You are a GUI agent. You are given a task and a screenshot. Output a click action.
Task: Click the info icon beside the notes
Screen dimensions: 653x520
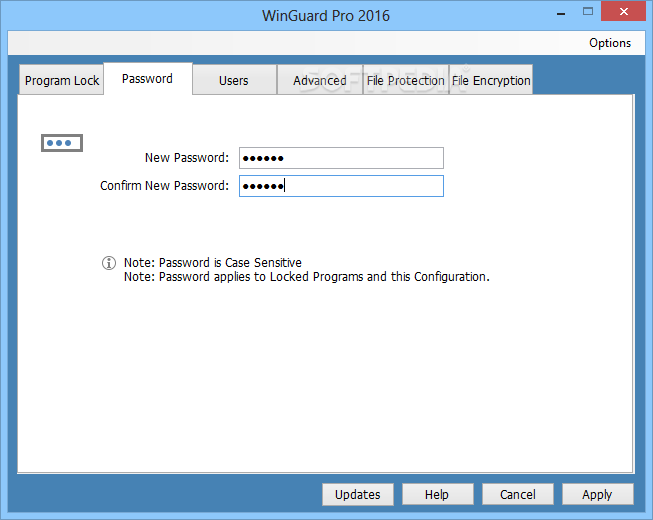click(x=109, y=263)
